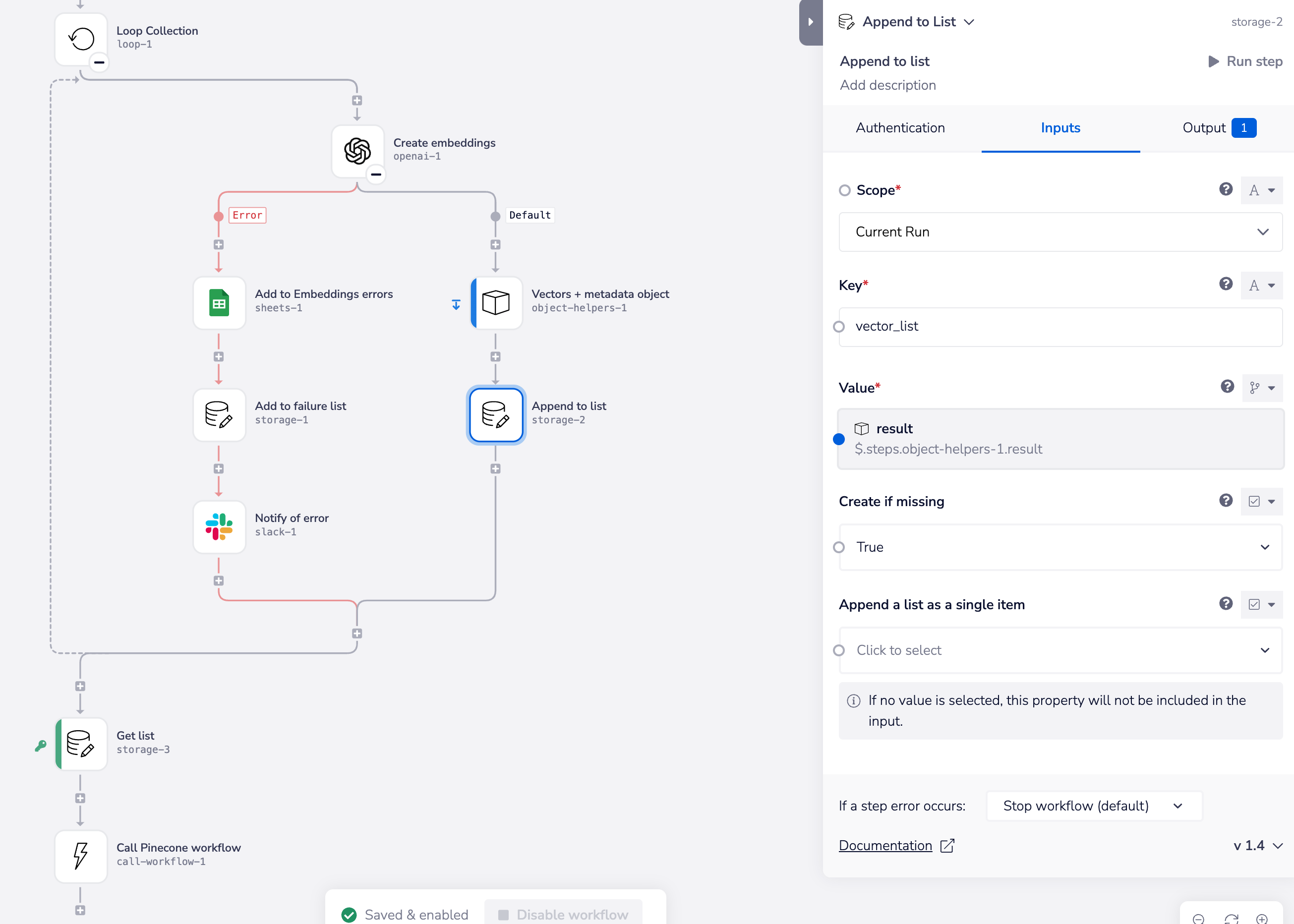Click the vector_list Key input field
1294x924 pixels.
point(1060,327)
